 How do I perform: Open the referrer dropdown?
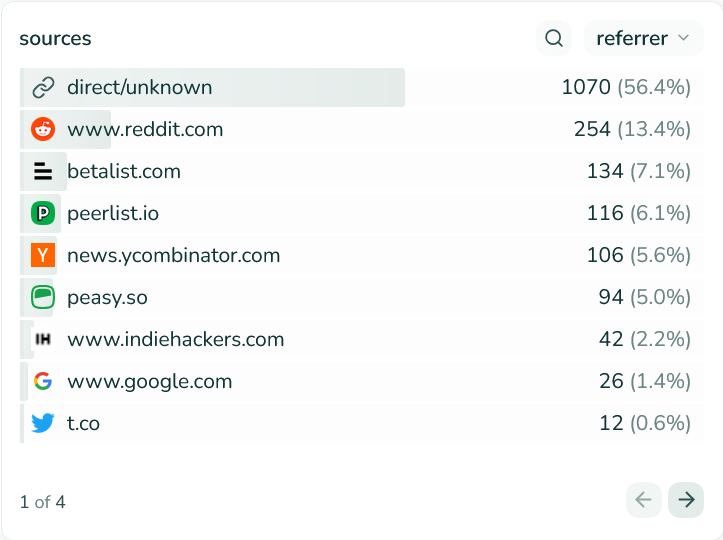coord(643,39)
